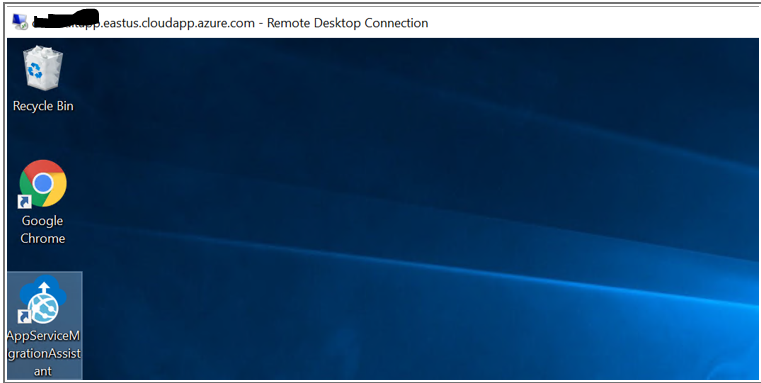
Task: Select the Recycle Bin desktop icon
Action: click(43, 68)
